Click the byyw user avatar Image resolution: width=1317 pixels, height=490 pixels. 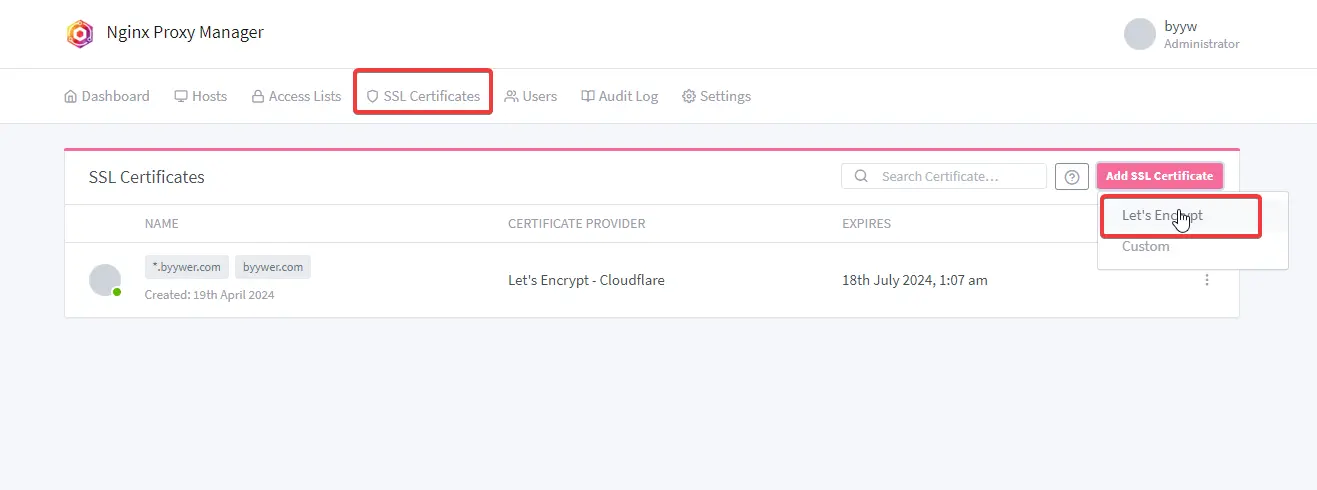1140,34
